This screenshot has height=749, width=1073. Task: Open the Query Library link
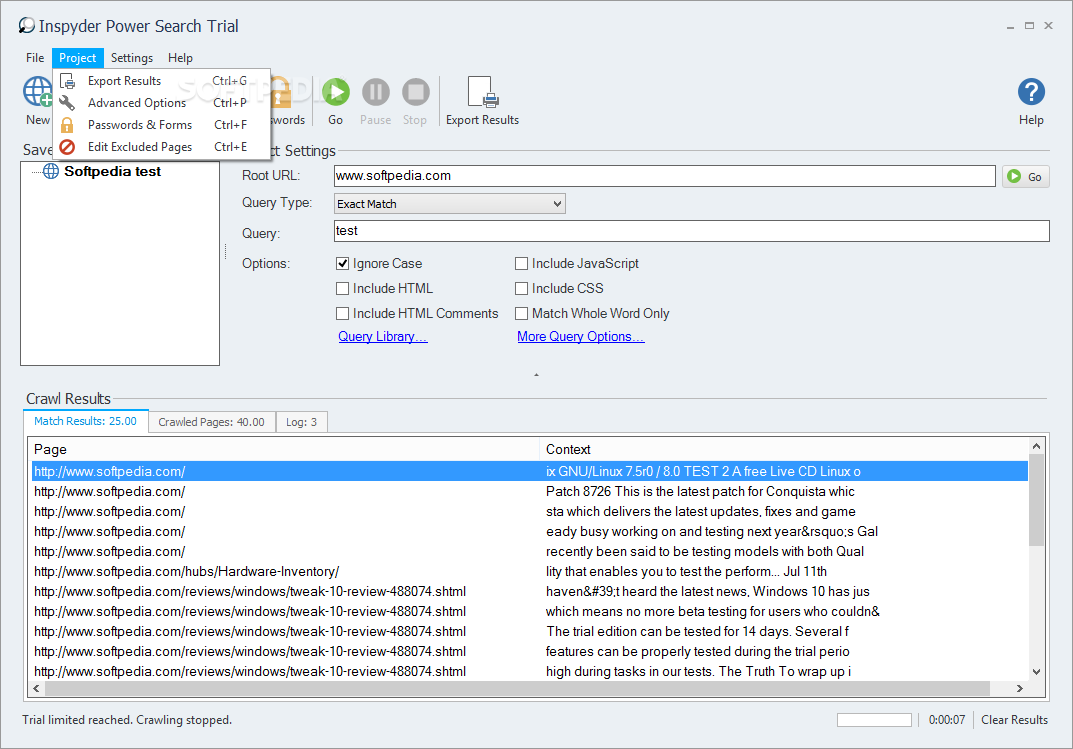[383, 337]
